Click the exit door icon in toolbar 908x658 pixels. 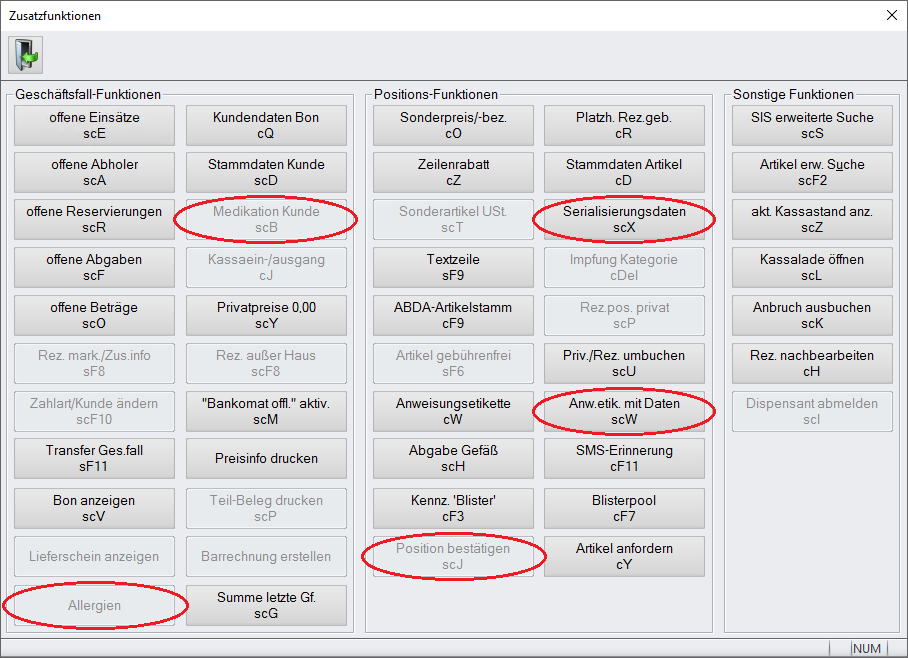pos(25,54)
